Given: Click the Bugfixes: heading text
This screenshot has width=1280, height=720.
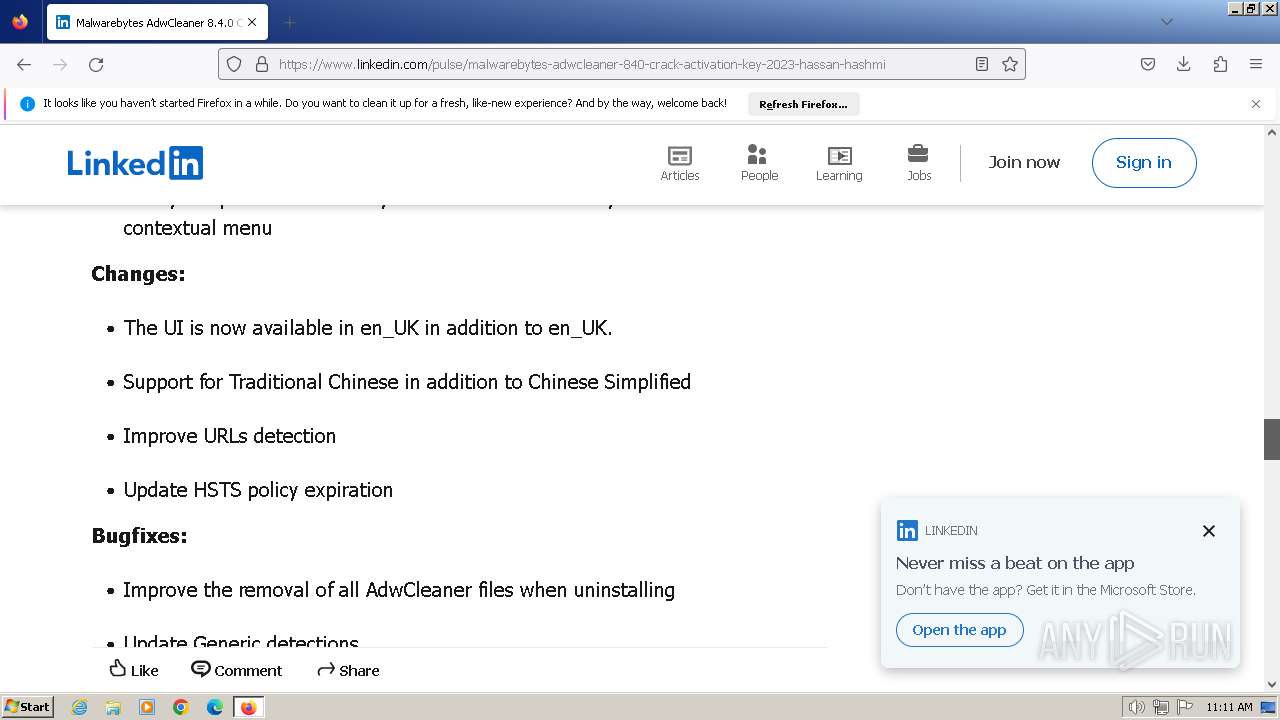Looking at the screenshot, I should coord(139,536).
